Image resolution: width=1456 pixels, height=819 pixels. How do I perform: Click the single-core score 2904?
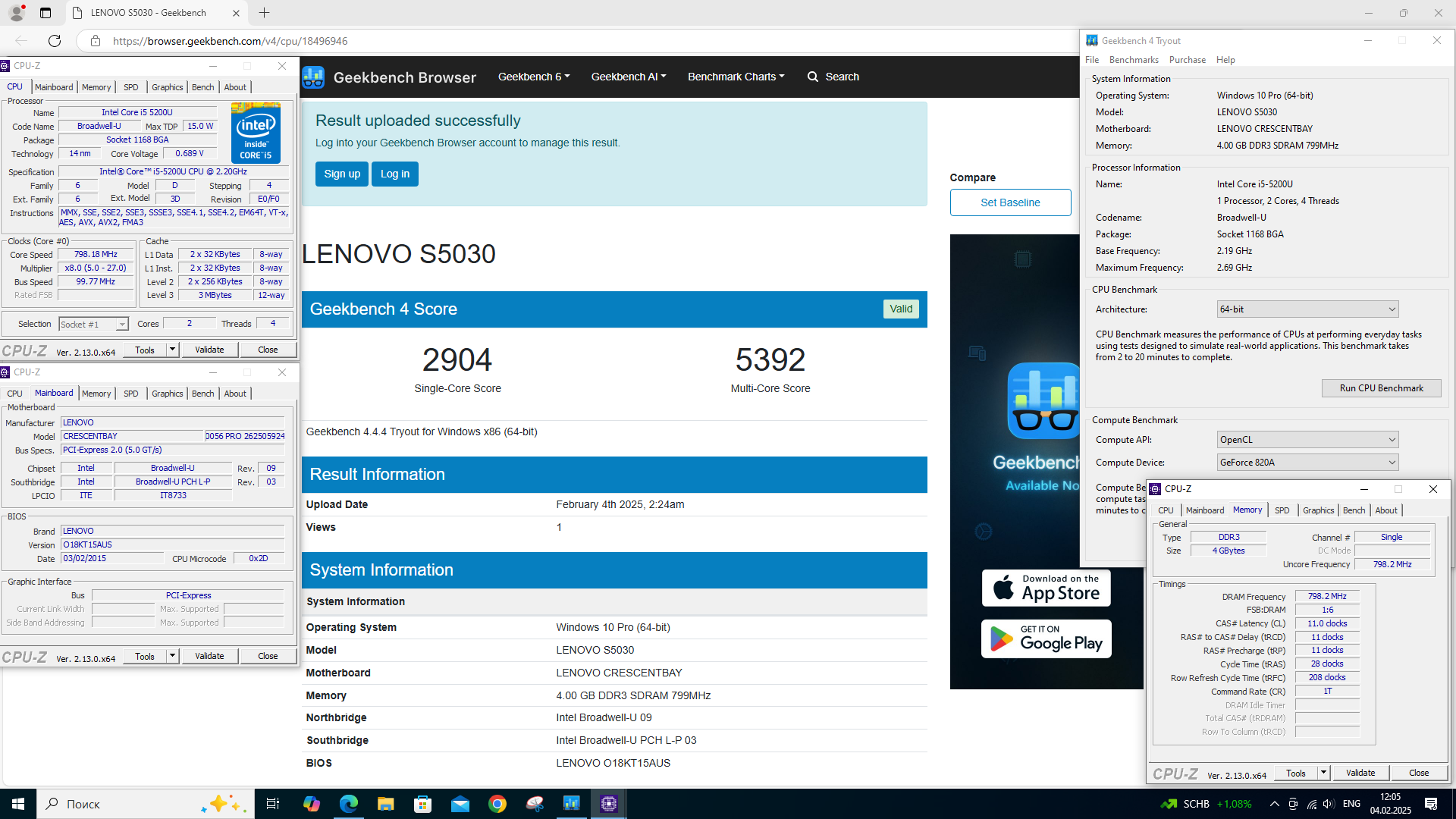457,360
